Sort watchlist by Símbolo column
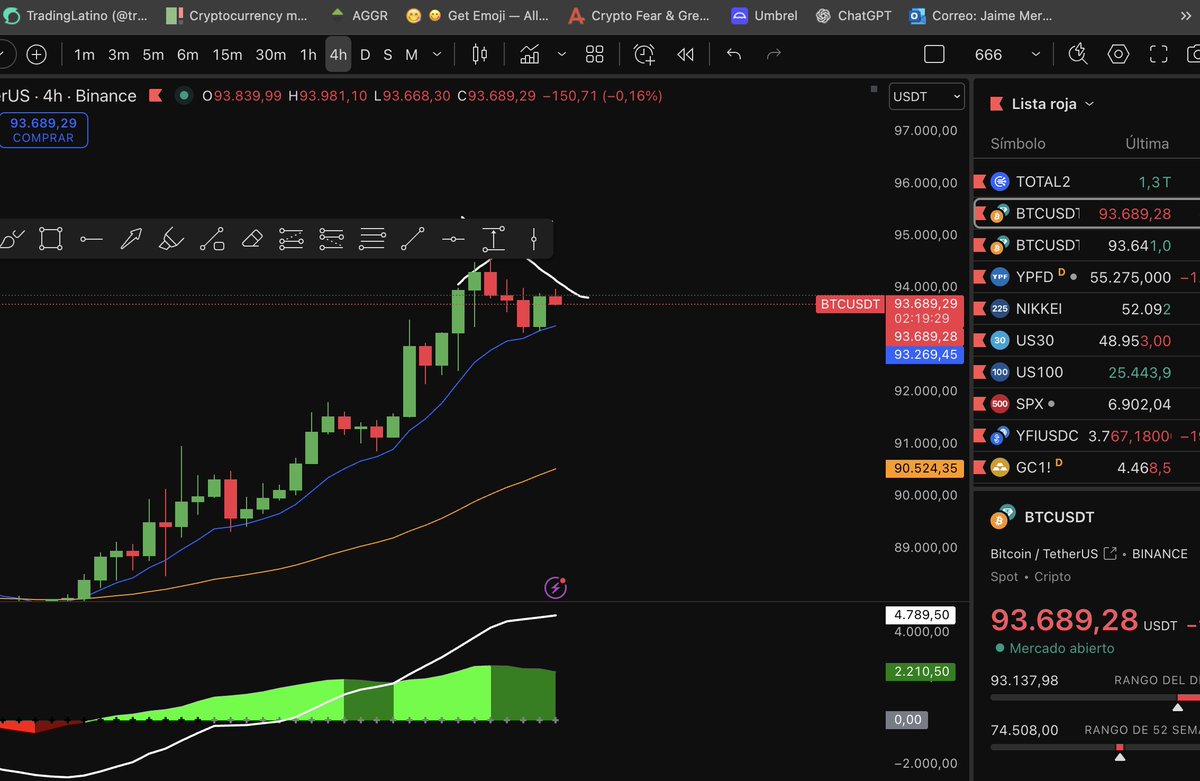This screenshot has width=1200, height=781. tap(1018, 143)
